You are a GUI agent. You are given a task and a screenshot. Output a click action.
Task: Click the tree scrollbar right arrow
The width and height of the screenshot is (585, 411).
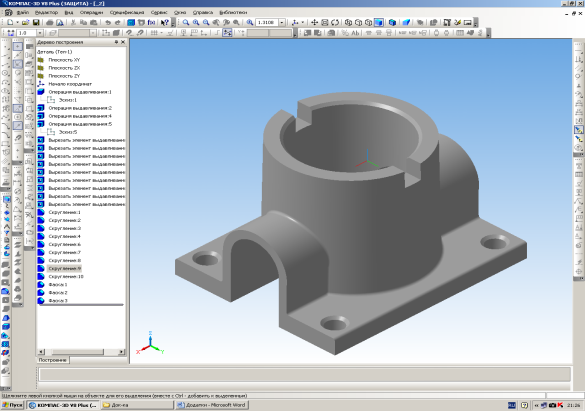(x=122, y=352)
